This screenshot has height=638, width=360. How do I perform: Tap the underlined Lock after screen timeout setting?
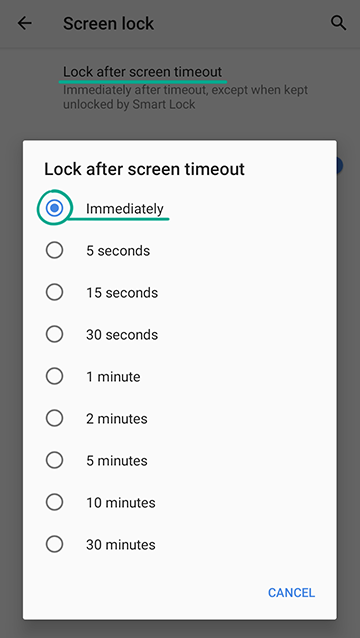point(142,72)
